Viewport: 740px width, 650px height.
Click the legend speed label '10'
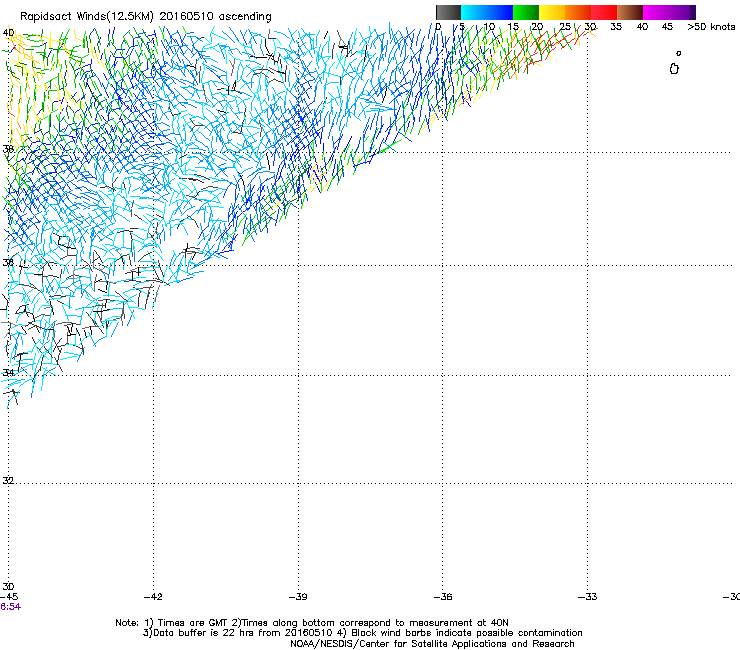[489, 27]
